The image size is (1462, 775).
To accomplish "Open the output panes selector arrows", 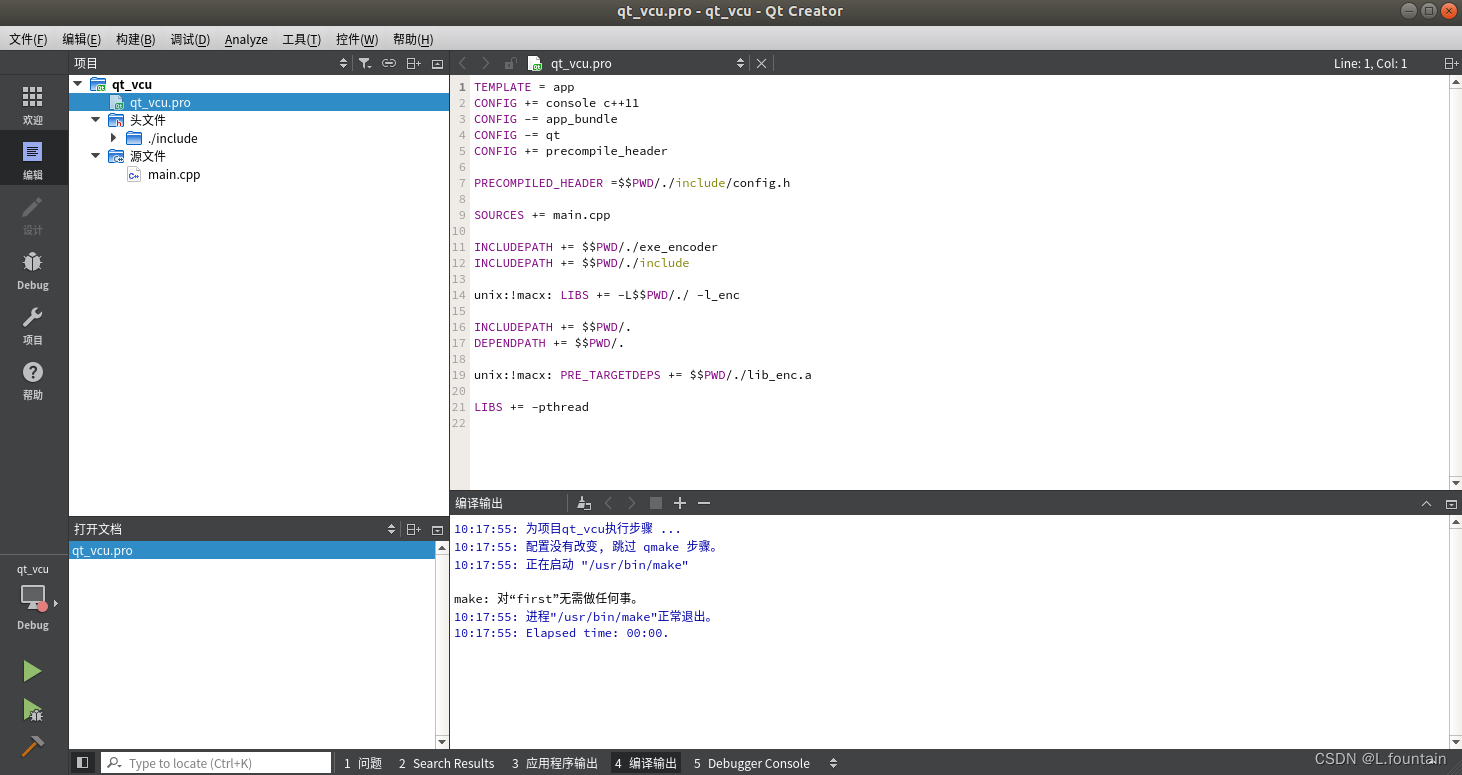I will point(833,763).
